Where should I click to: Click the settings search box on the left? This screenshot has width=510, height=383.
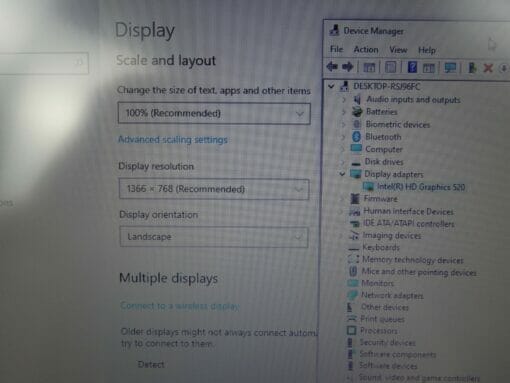tap(43, 63)
